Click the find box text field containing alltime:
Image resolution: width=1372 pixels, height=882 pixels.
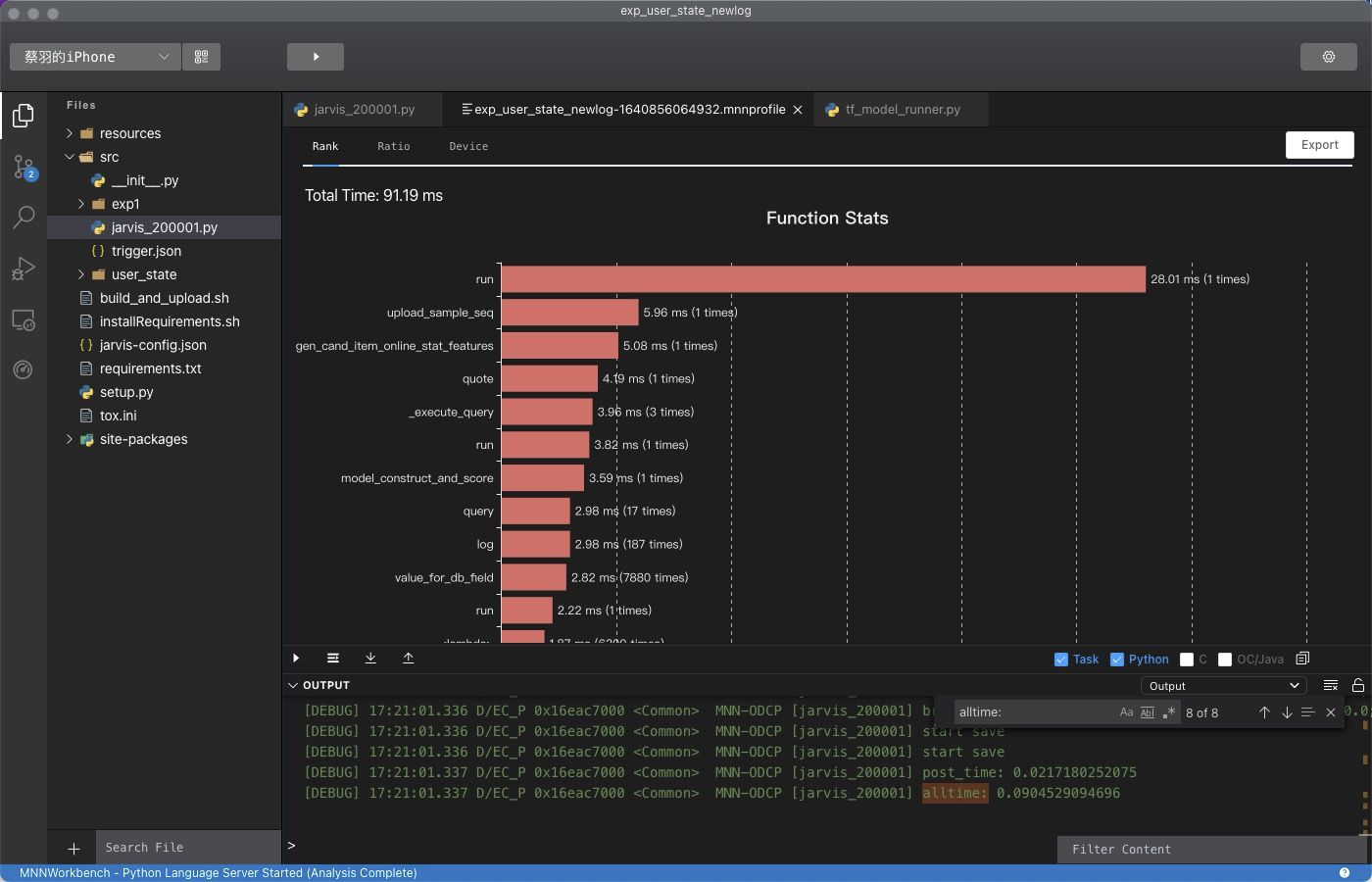[x=1034, y=712]
